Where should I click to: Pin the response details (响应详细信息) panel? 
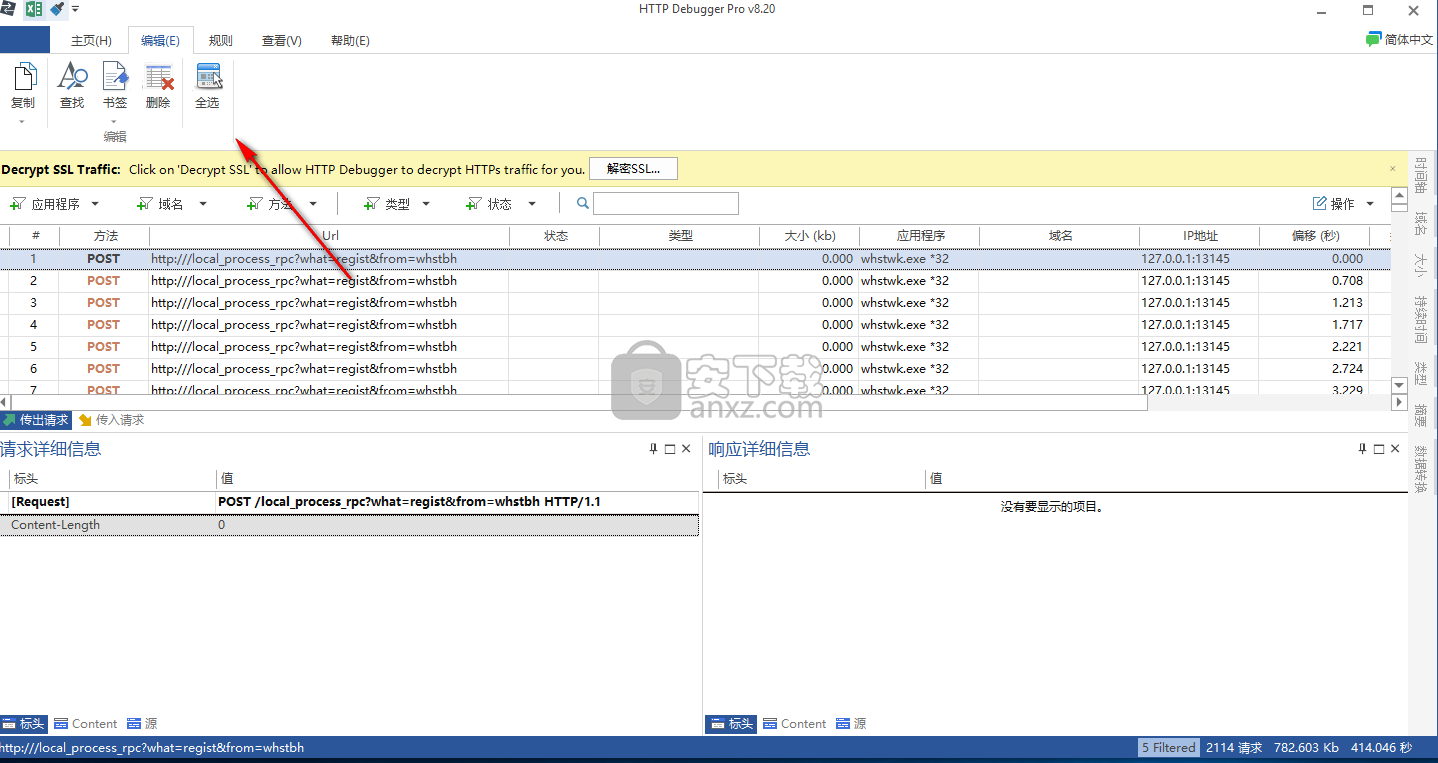(x=1363, y=449)
